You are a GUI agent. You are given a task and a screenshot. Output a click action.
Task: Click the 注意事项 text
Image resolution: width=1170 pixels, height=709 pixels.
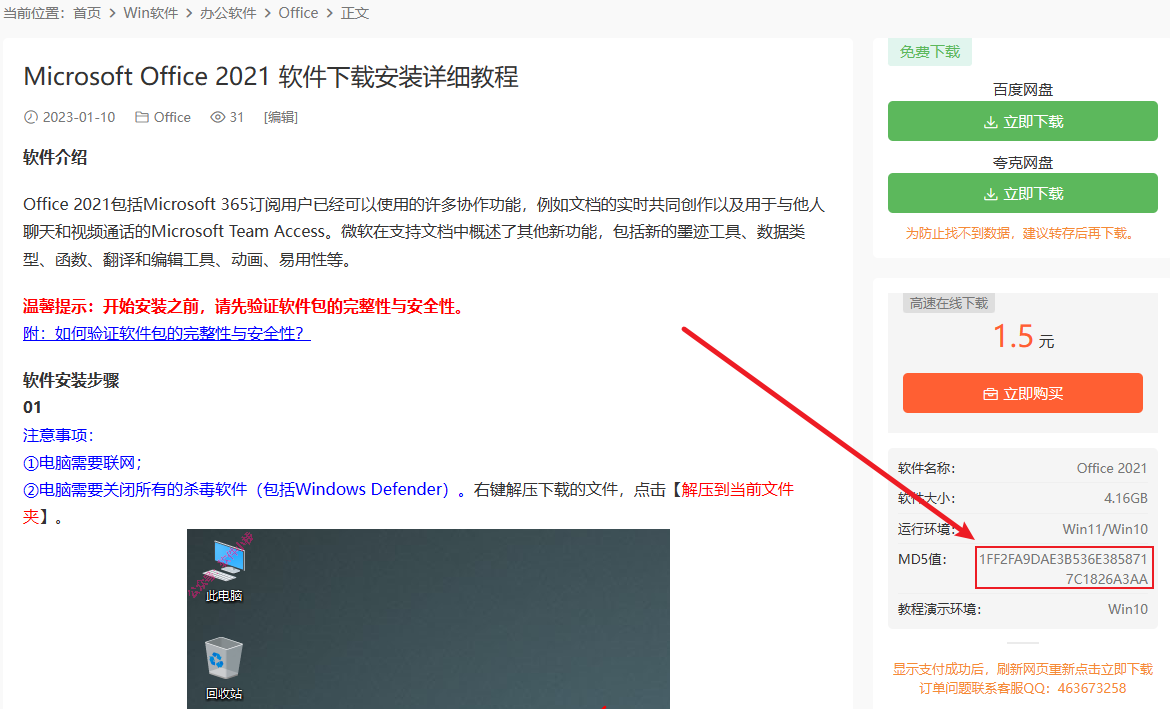[x=58, y=435]
